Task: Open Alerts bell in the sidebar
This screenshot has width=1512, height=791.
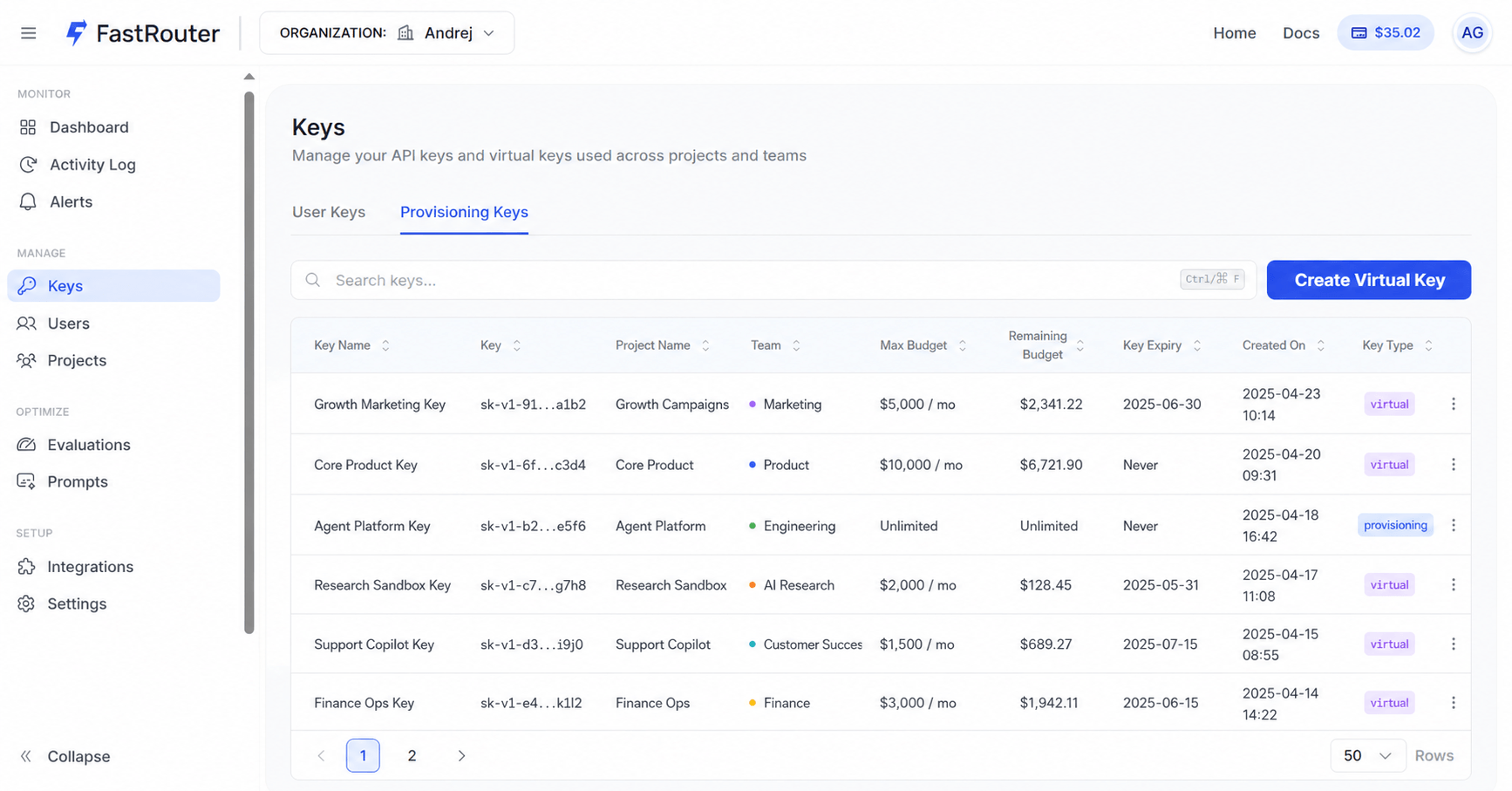Action: click(28, 201)
